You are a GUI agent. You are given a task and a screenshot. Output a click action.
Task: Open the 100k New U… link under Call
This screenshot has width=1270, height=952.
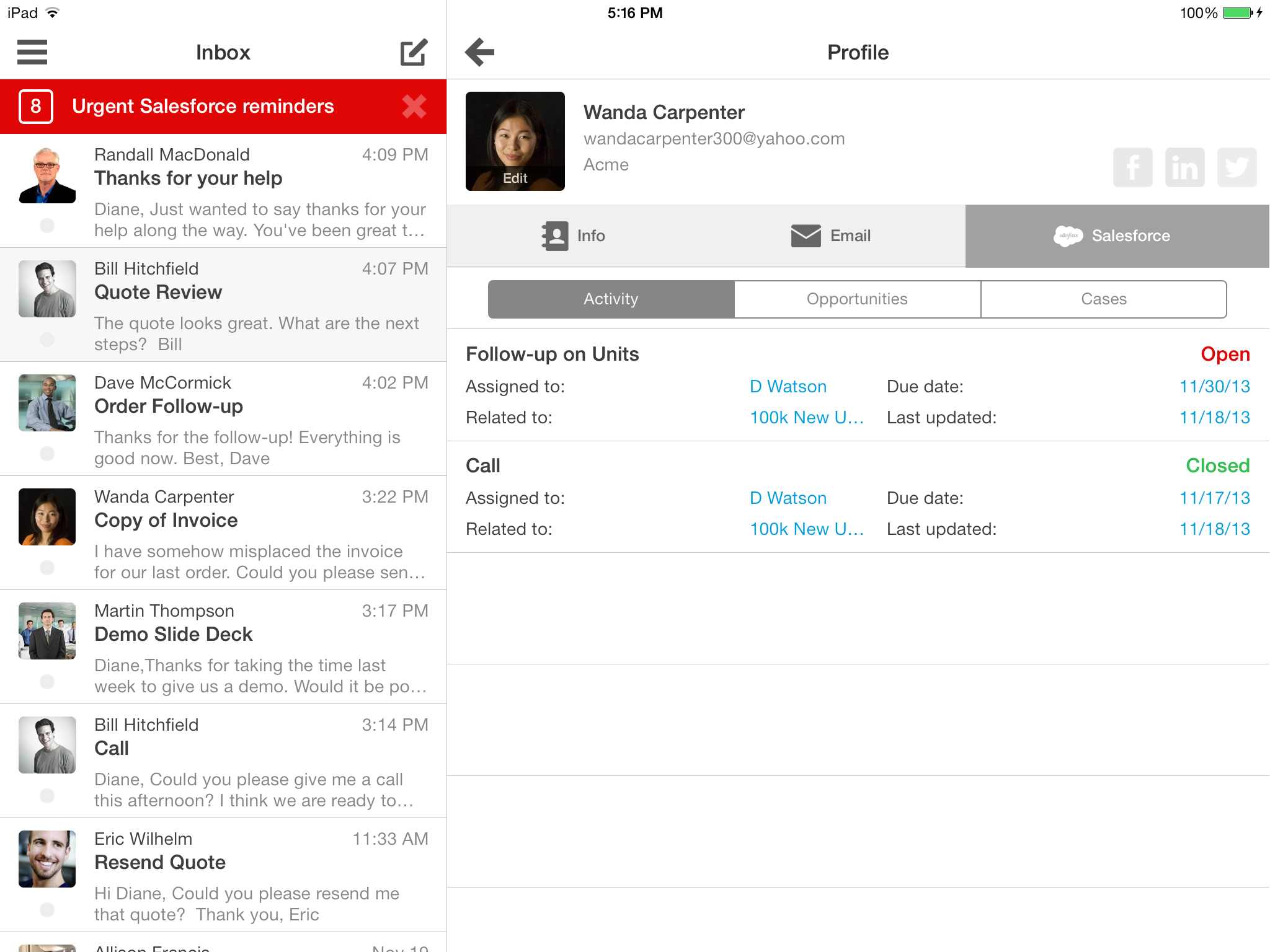pos(806,529)
